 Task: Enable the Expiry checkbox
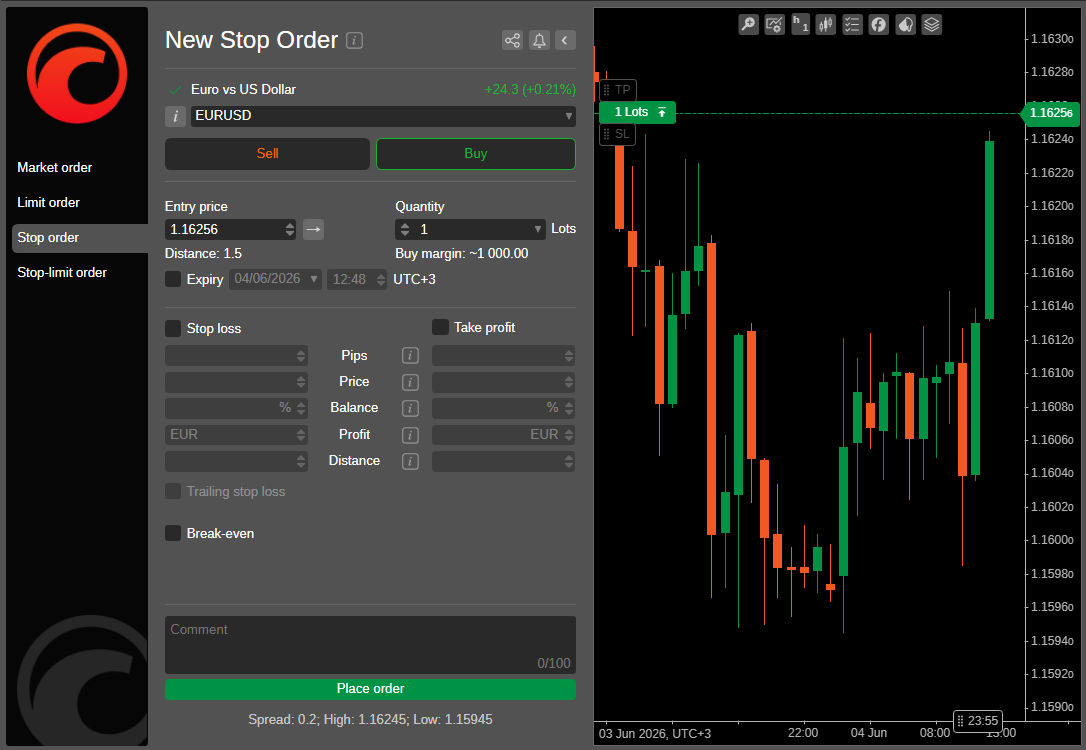tap(173, 279)
